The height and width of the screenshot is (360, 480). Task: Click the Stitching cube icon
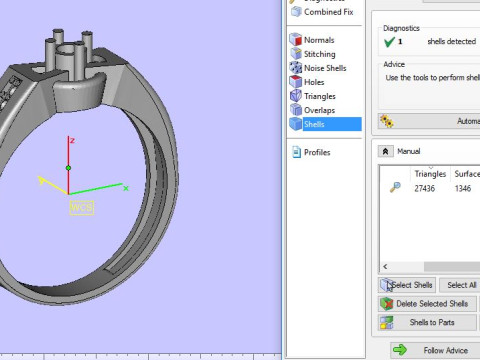point(296,54)
